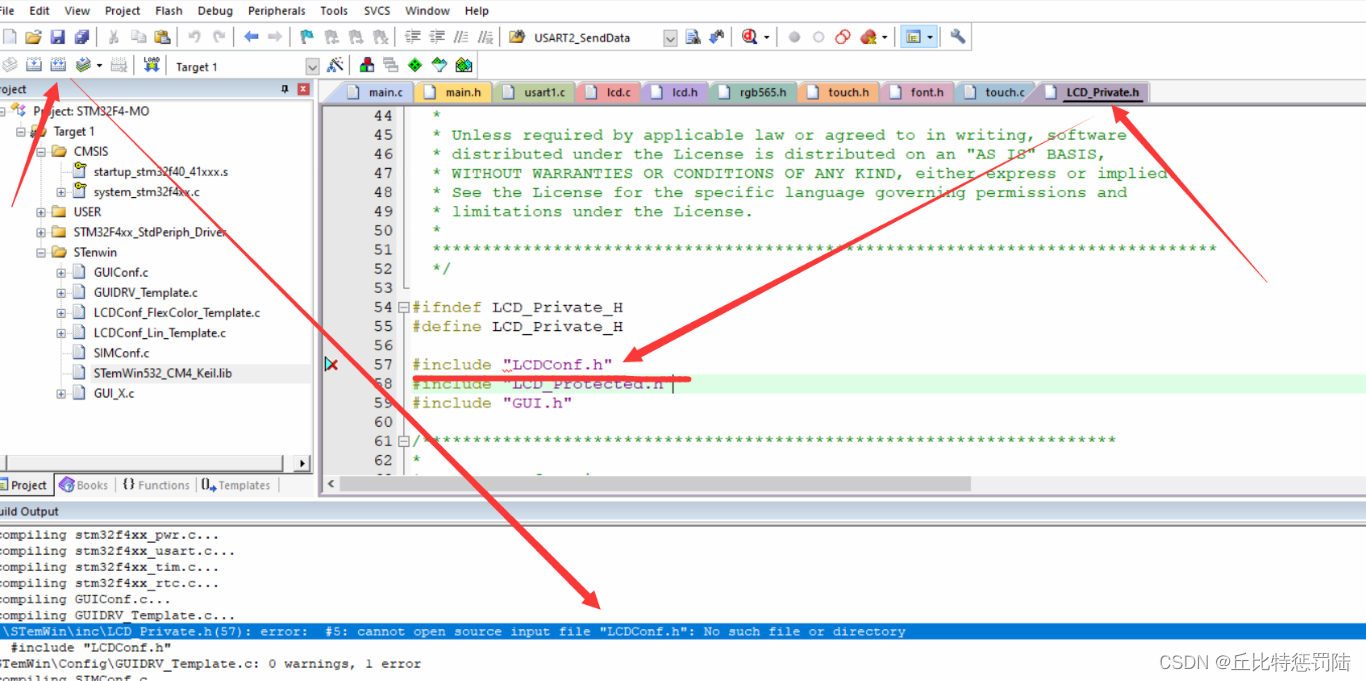Click the incremental find binoculars icon

(716, 37)
